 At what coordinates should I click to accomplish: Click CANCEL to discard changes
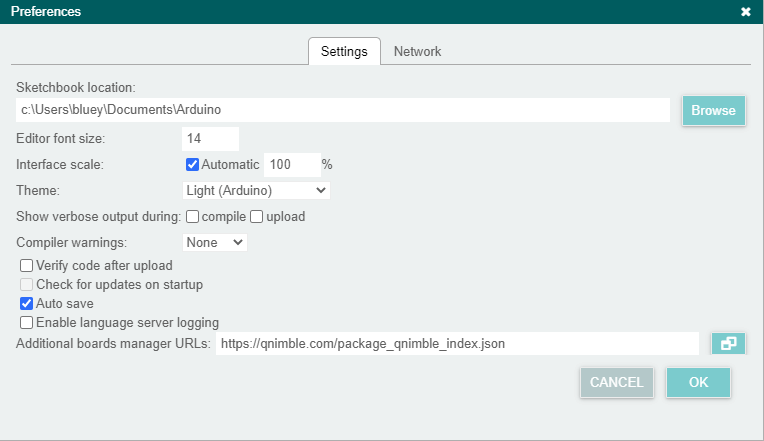tap(616, 382)
